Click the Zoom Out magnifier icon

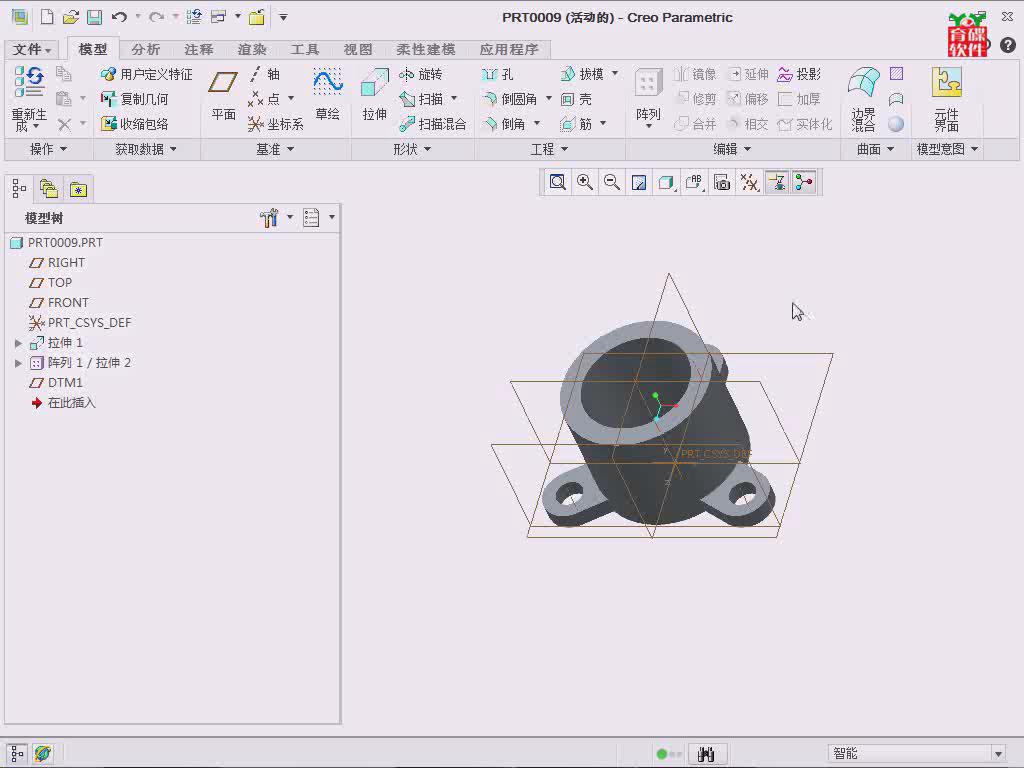[612, 182]
